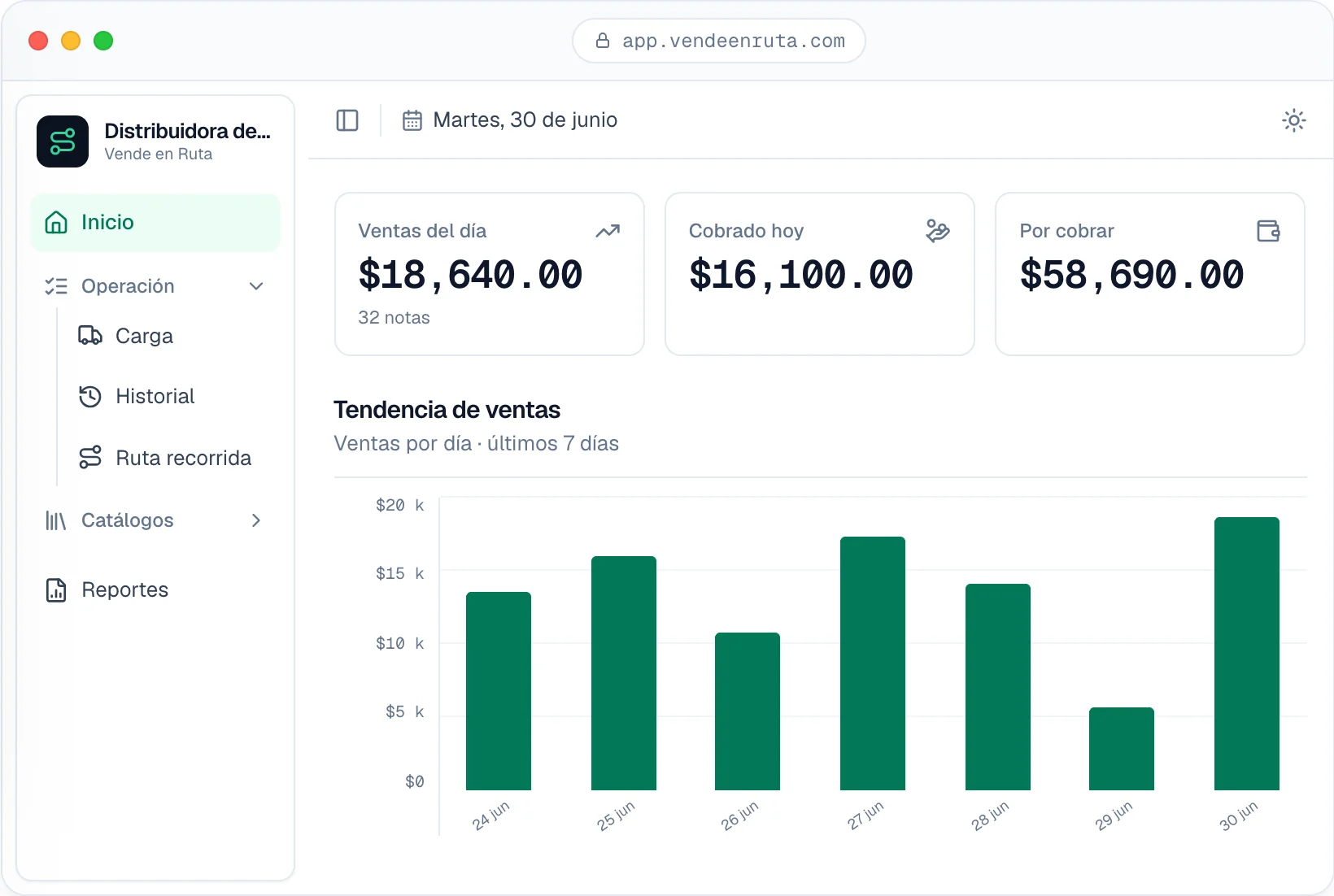This screenshot has height=896, width=1334.
Task: Collapse the Operación section chevron
Action: click(x=256, y=286)
